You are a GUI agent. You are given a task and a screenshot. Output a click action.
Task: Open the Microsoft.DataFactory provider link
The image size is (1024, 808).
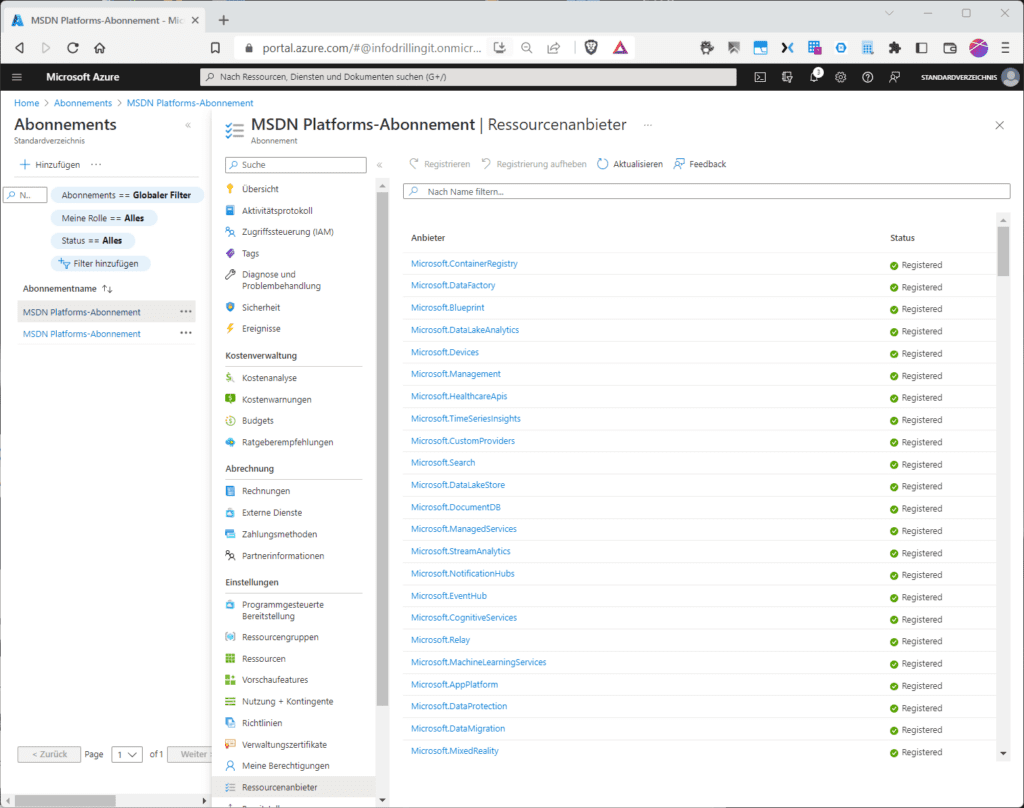coord(453,285)
